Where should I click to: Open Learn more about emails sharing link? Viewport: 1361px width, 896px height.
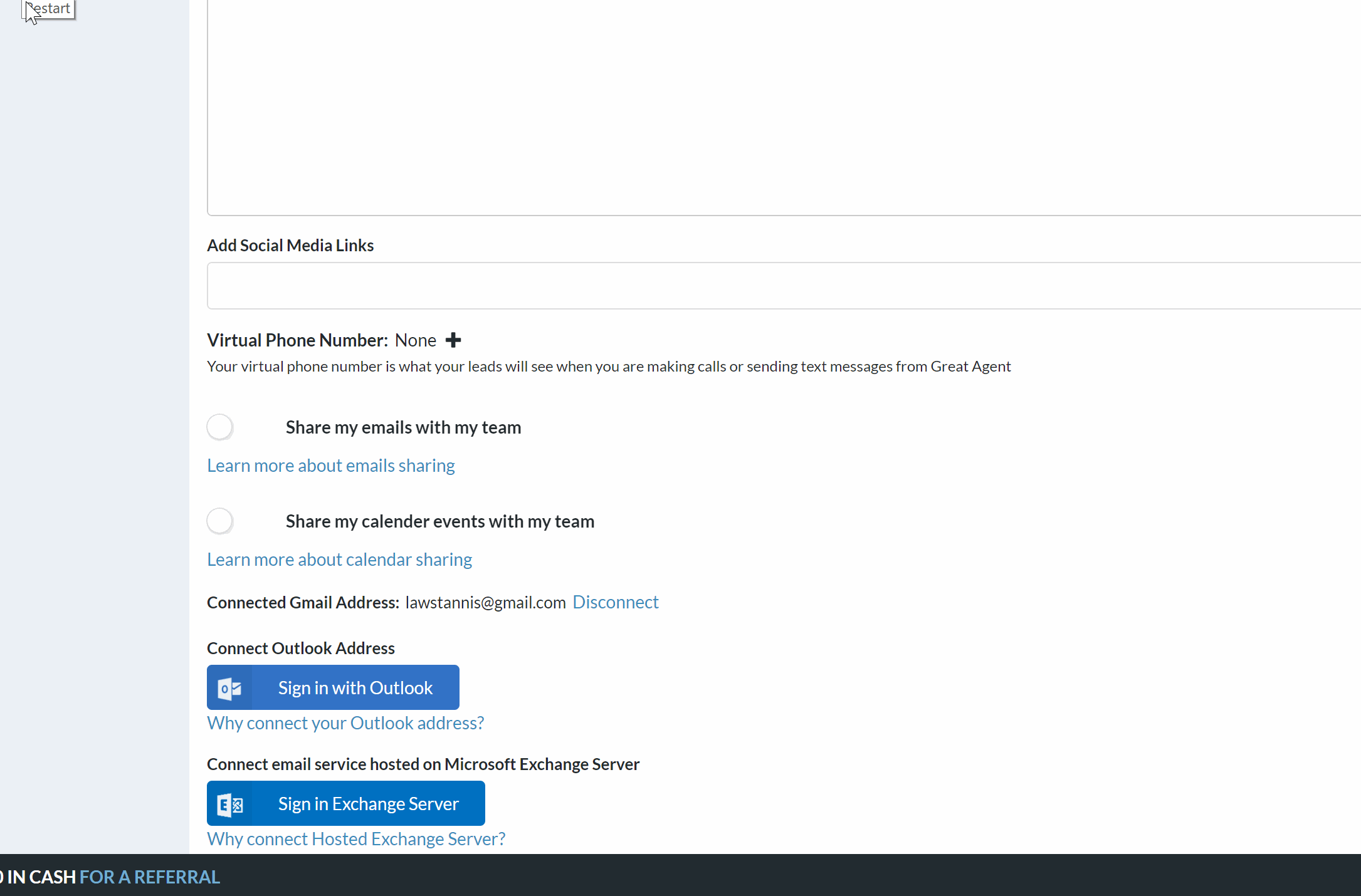pos(331,466)
